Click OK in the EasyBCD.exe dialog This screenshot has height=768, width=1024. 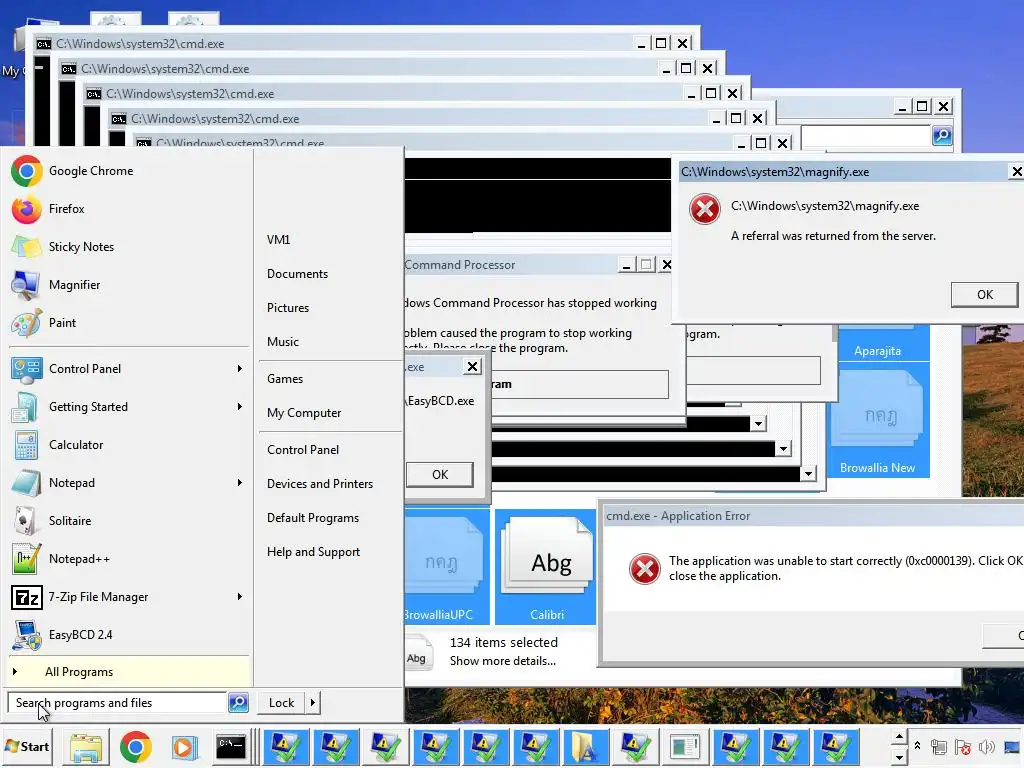(440, 475)
